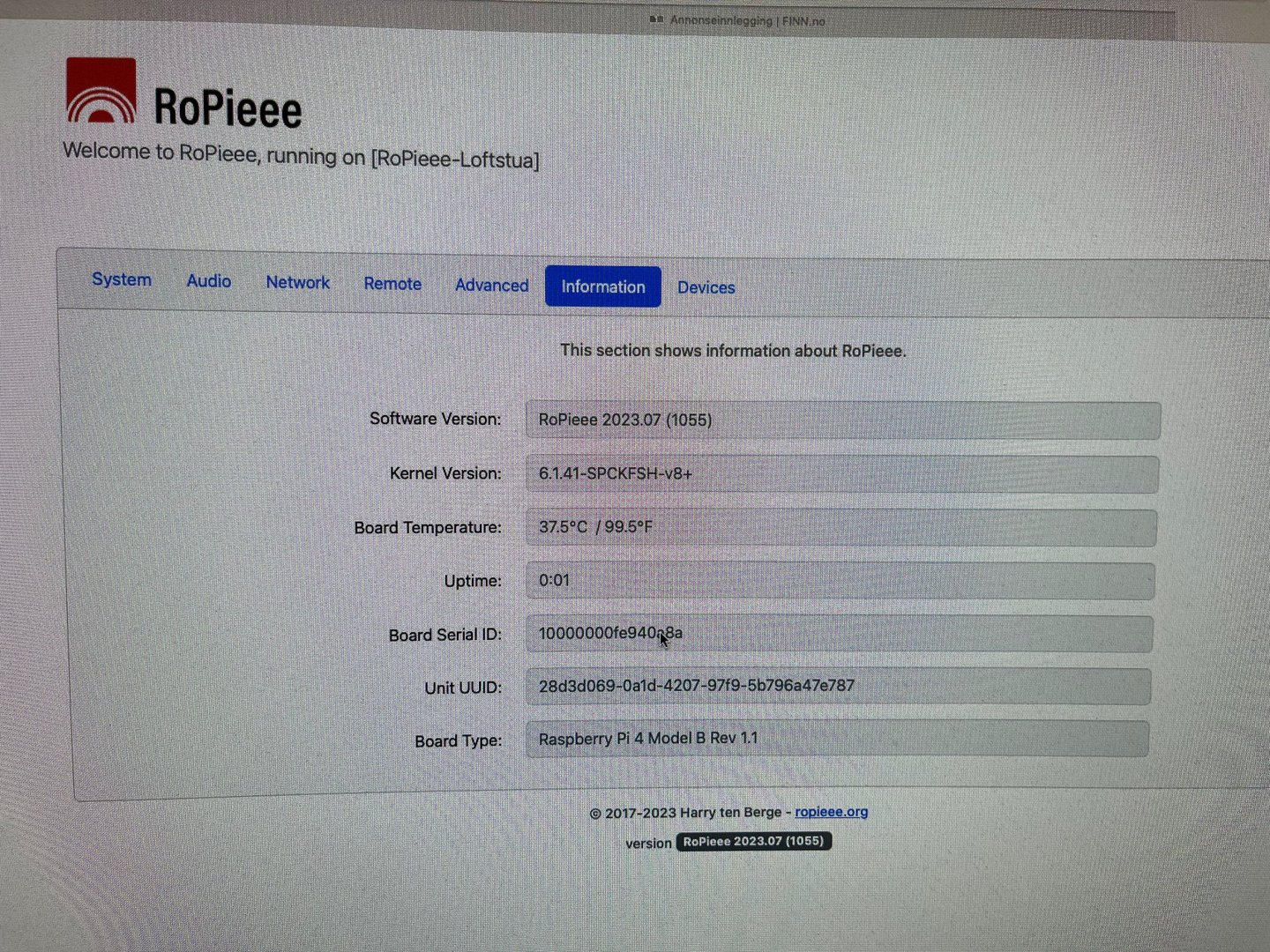Click the Software Version field

(843, 420)
